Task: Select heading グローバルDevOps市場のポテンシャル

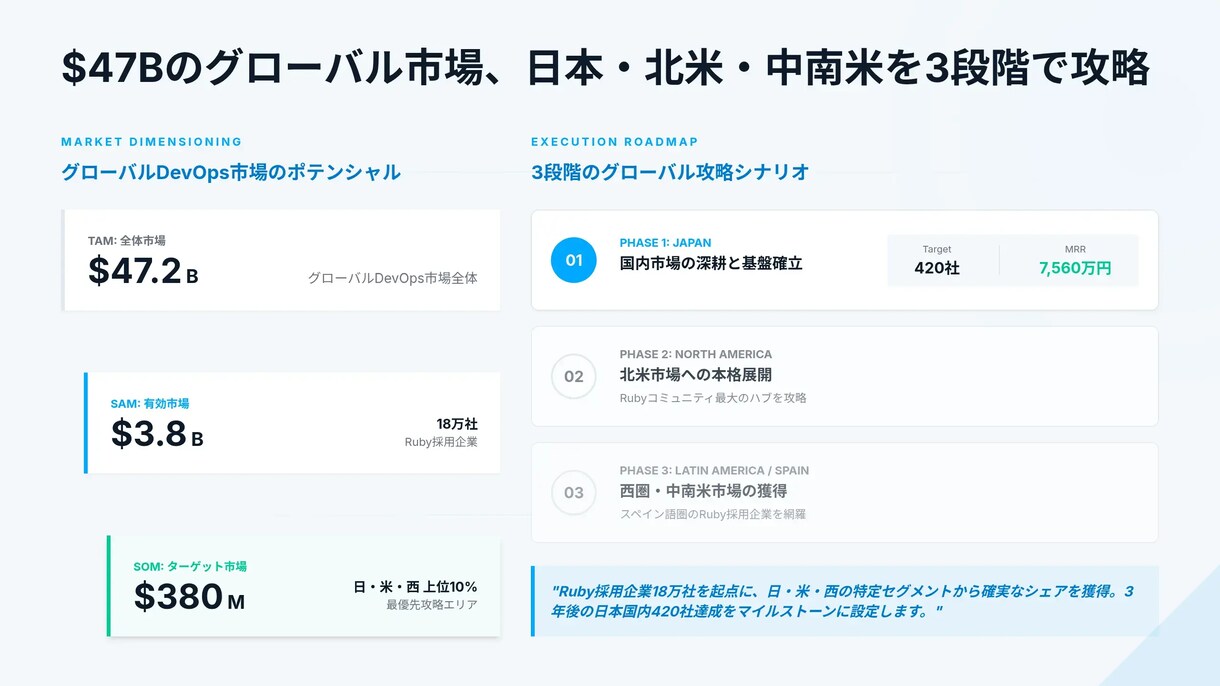Action: (231, 172)
